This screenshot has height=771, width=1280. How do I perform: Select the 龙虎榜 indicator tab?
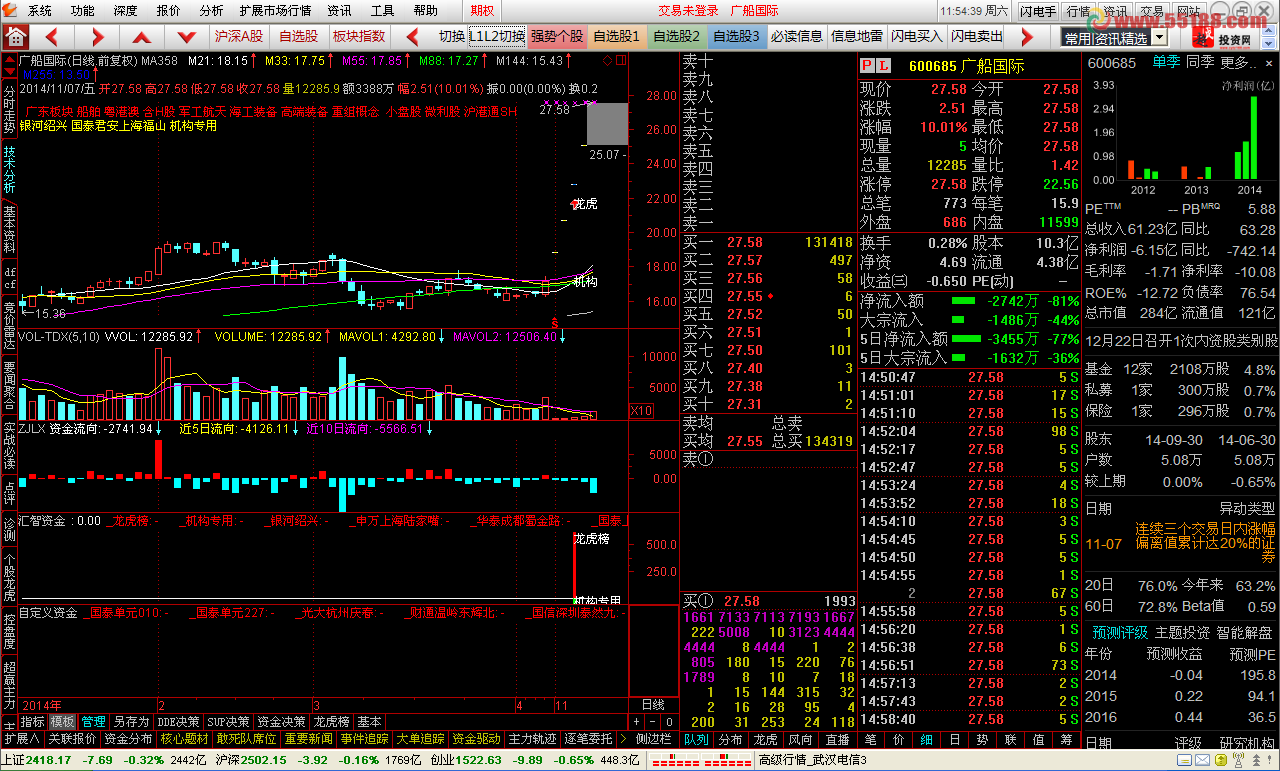[x=331, y=721]
